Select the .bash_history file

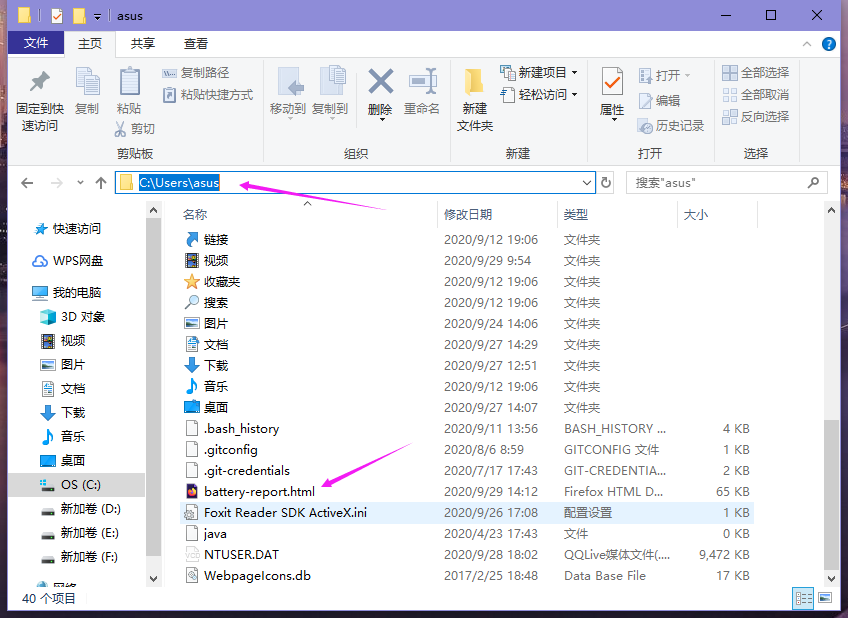241,429
